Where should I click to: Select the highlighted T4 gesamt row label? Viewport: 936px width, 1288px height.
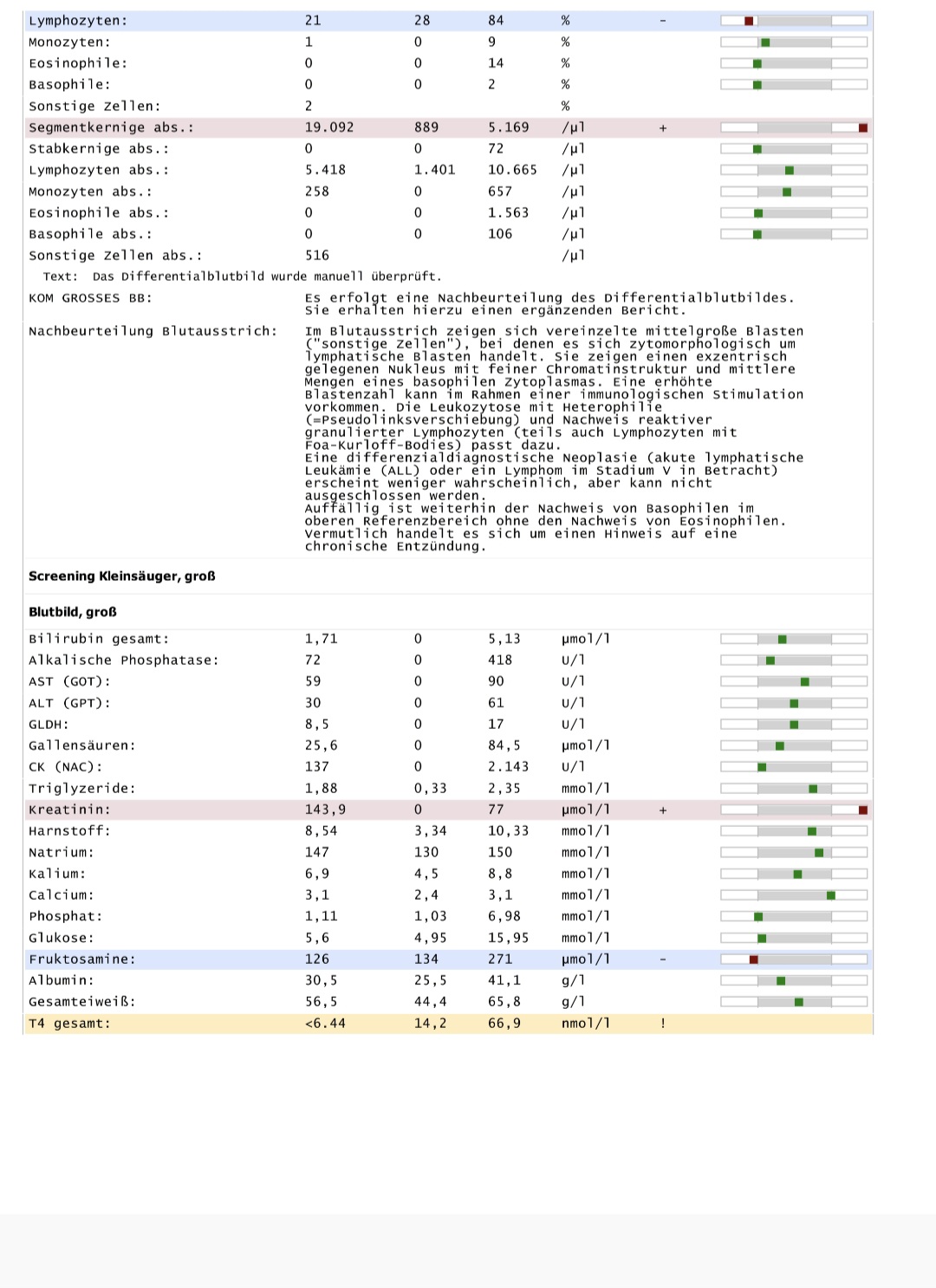[69, 1024]
